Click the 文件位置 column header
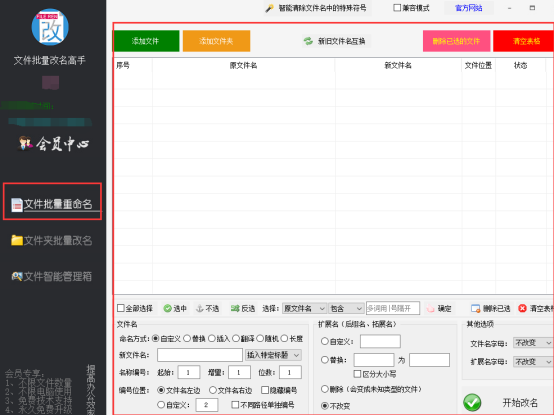Viewport: 554px width, 416px height. 478,65
